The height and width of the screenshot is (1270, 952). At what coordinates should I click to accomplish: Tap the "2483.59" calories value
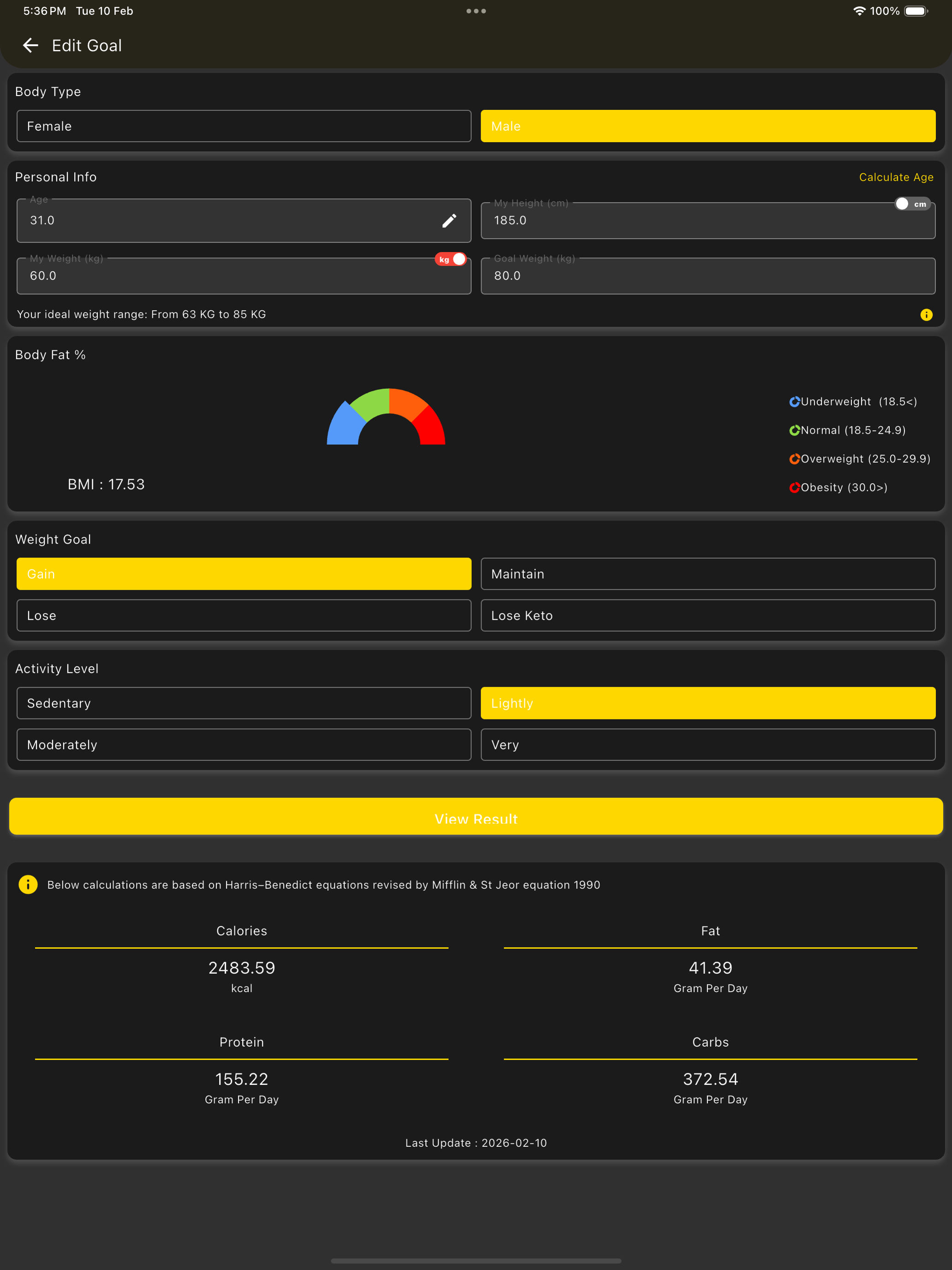242,968
